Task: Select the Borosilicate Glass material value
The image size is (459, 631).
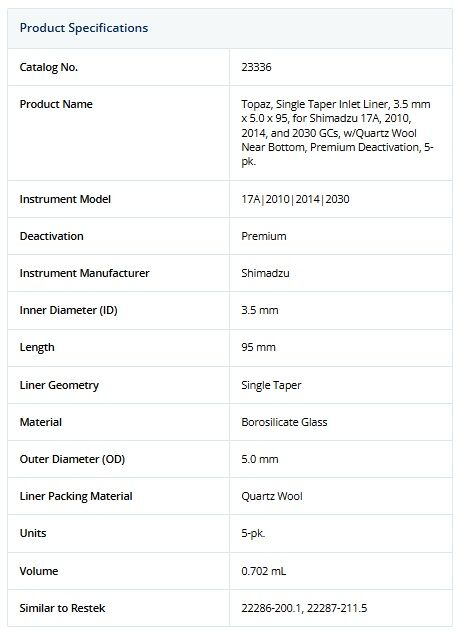Action: (x=284, y=422)
